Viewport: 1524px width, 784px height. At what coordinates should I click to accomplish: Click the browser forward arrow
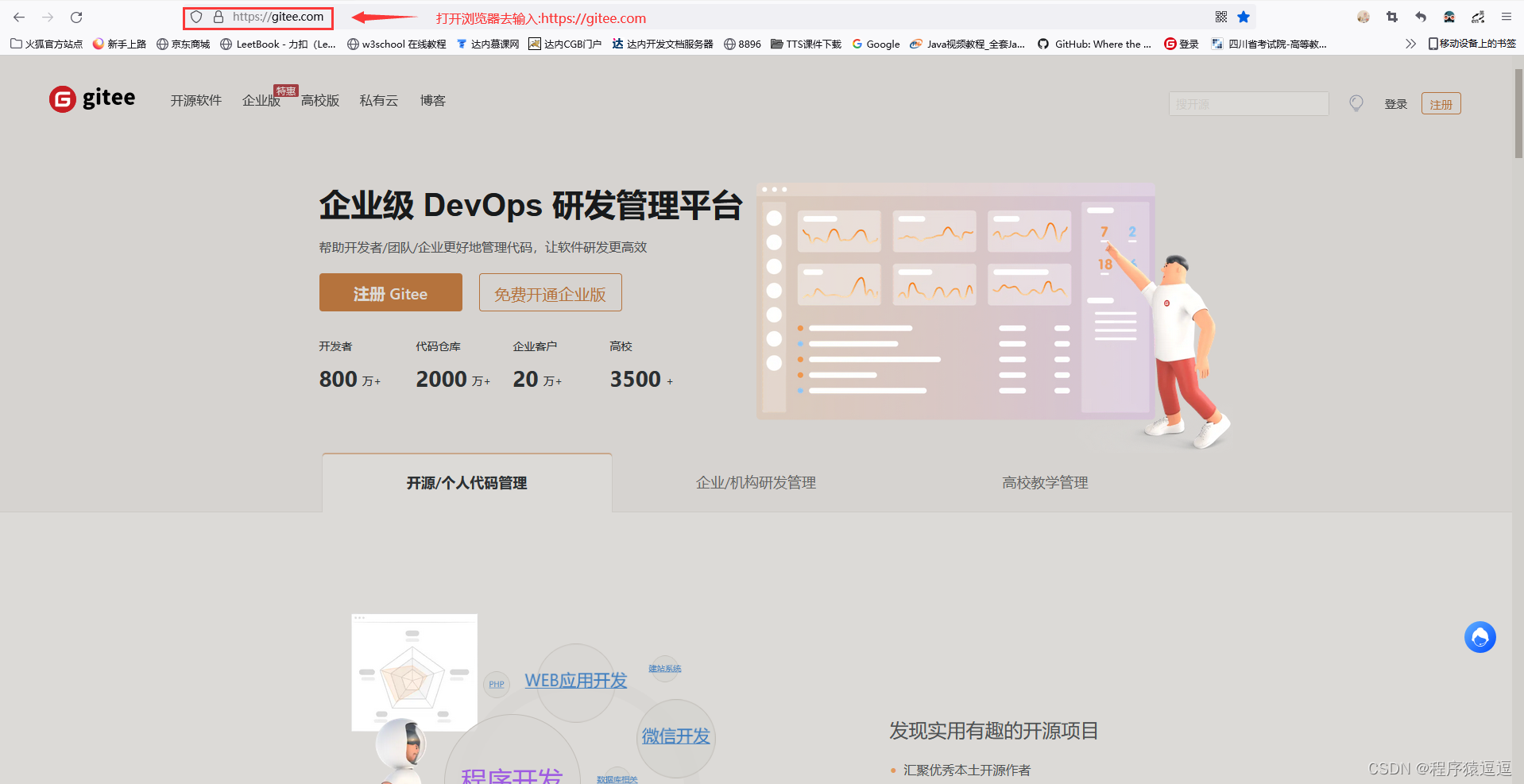point(48,17)
